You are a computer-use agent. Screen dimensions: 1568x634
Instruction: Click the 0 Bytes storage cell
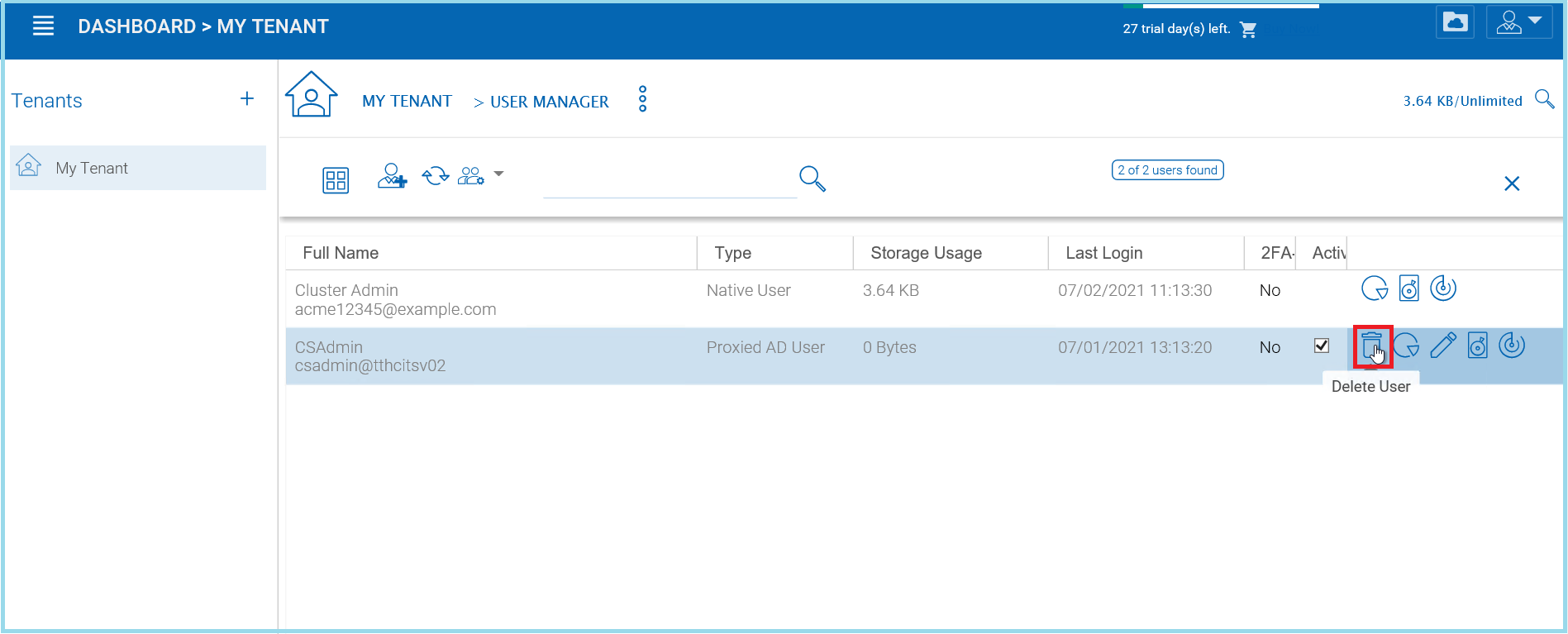pos(889,347)
